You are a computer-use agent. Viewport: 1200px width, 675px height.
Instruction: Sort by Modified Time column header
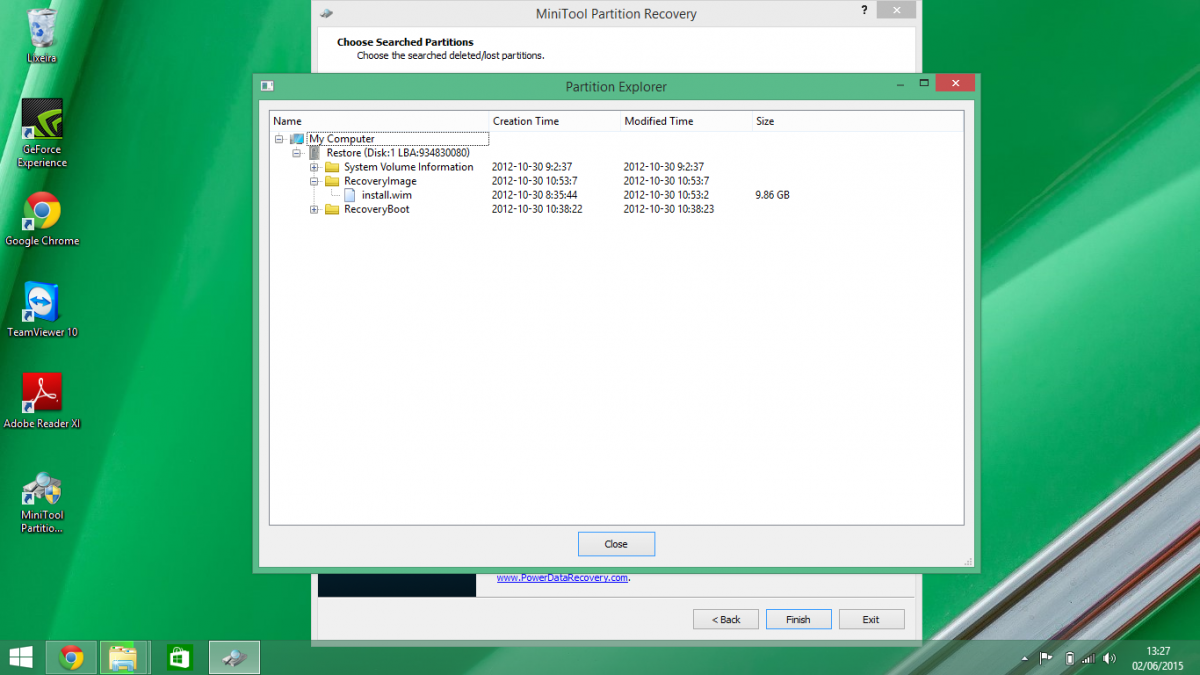point(686,121)
